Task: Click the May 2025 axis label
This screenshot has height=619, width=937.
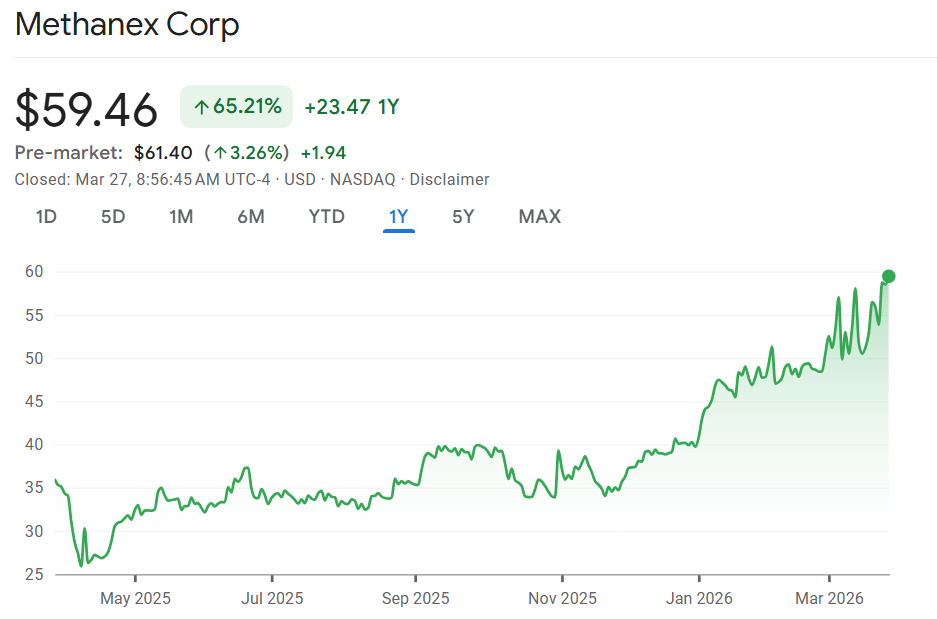Action: pos(135,598)
